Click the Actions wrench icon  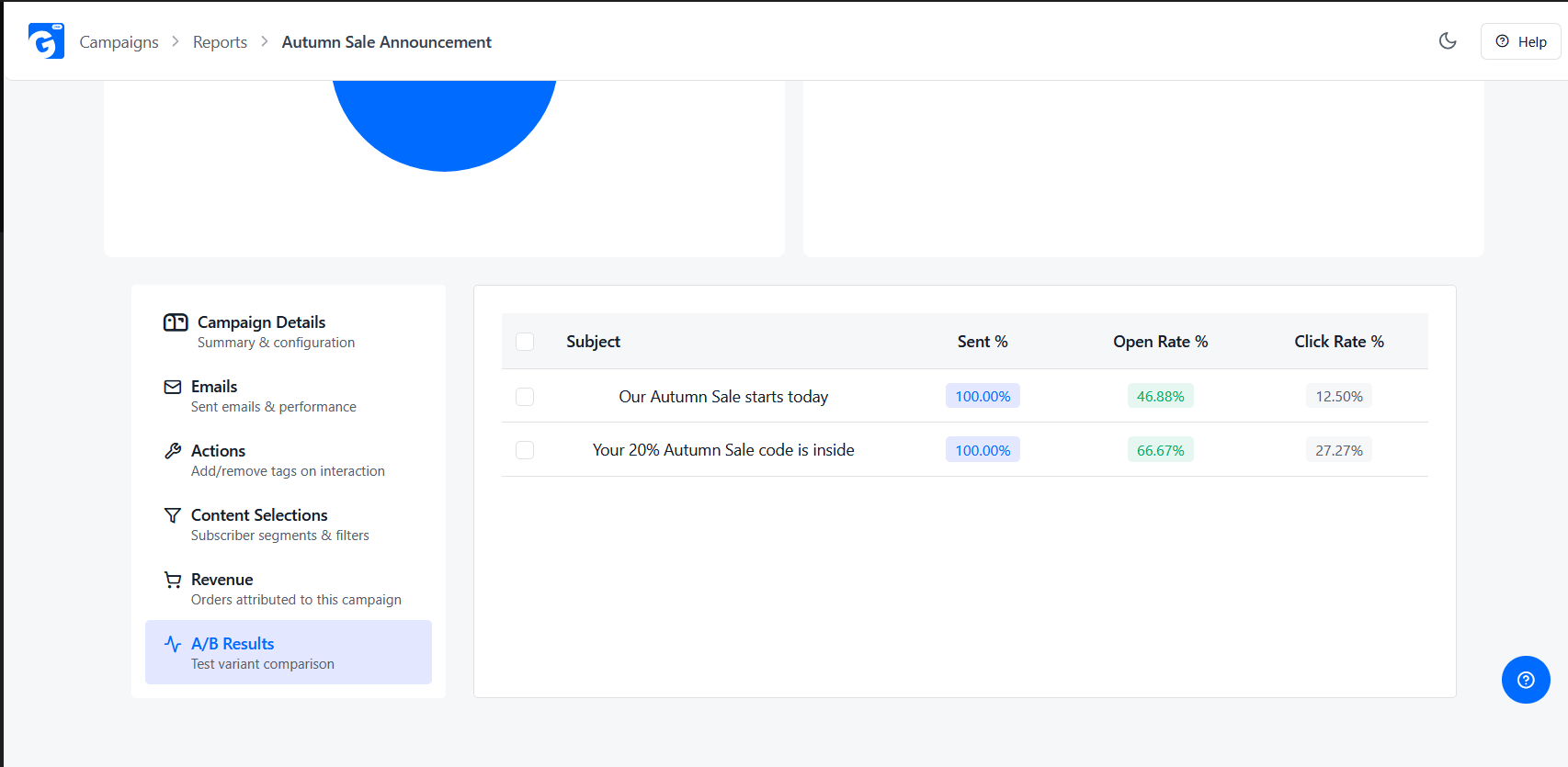click(x=173, y=451)
